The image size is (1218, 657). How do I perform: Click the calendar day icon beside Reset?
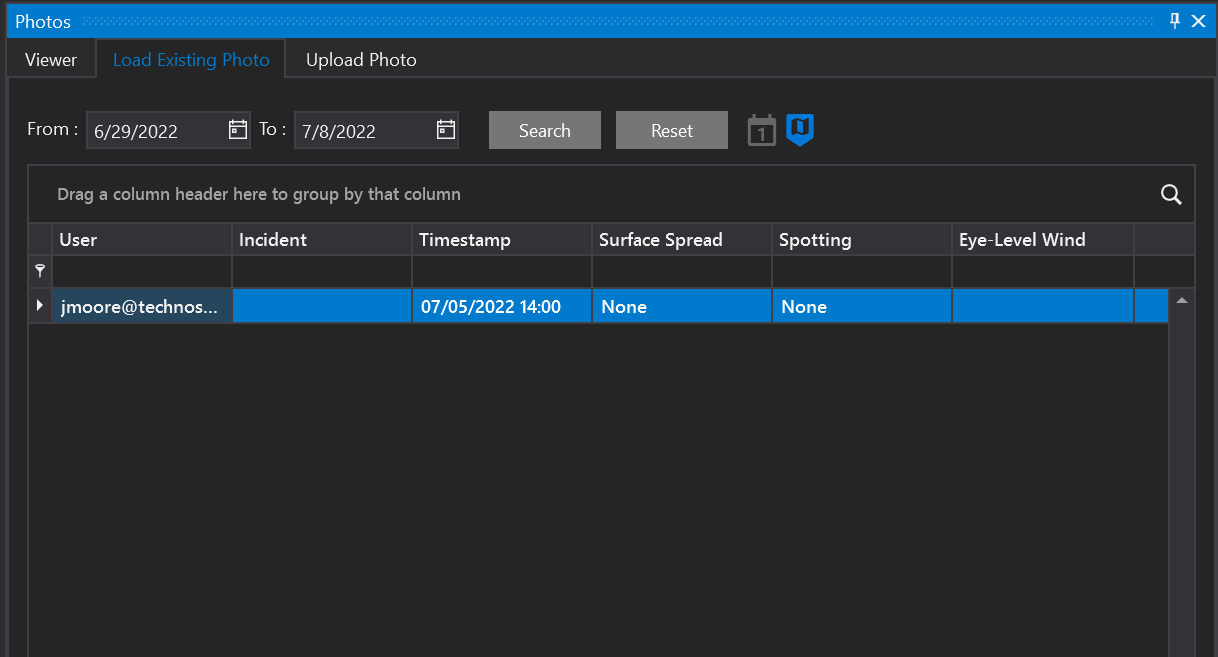[x=762, y=131]
